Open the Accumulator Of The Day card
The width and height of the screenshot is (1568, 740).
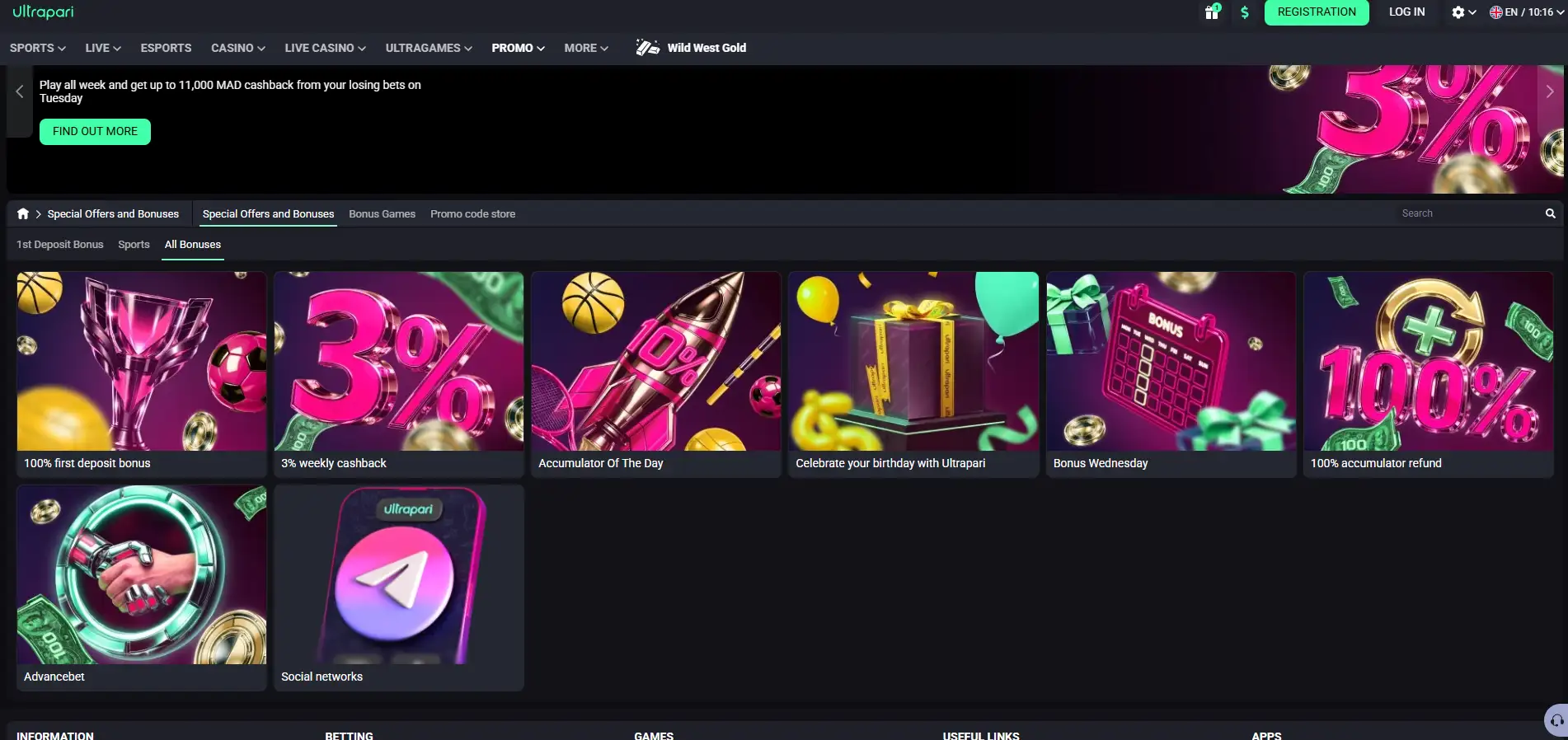pyautogui.click(x=656, y=374)
